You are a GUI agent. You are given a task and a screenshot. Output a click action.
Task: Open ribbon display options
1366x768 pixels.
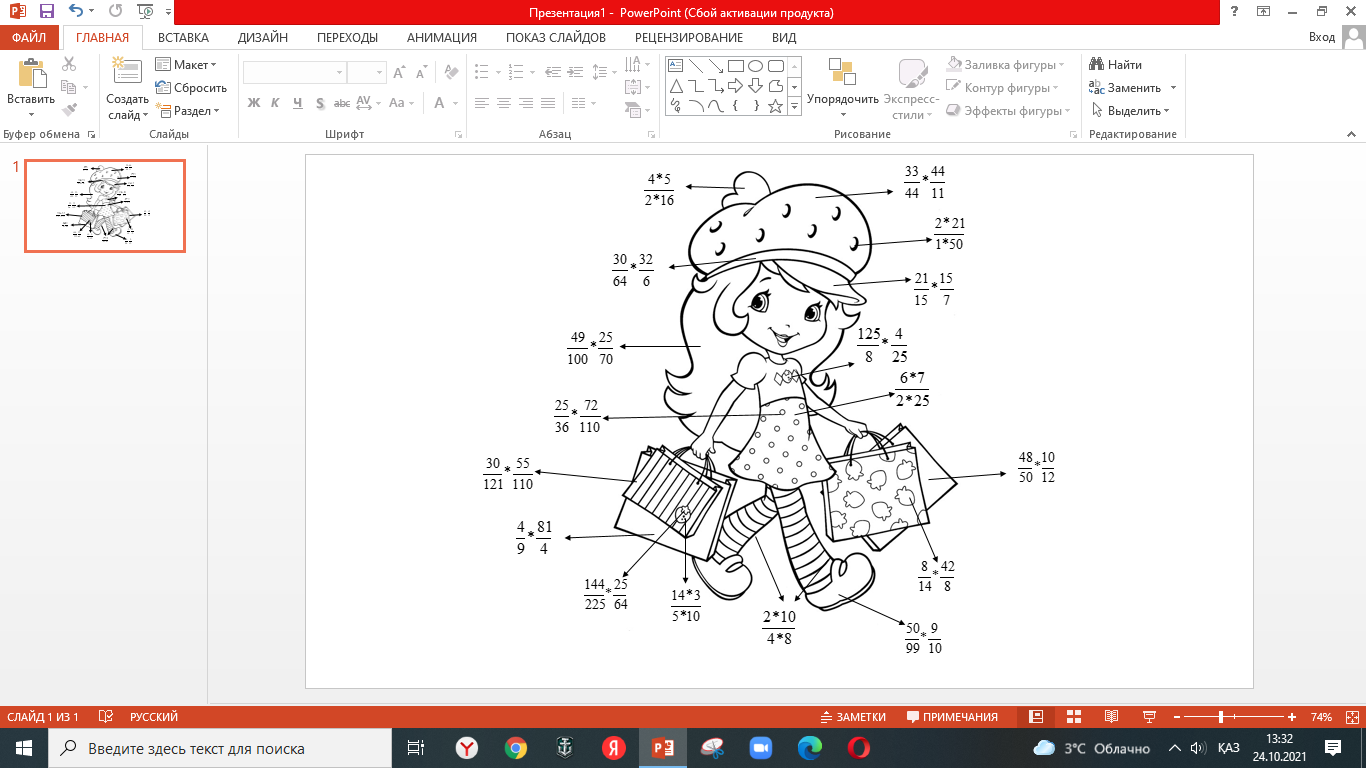coord(1264,12)
